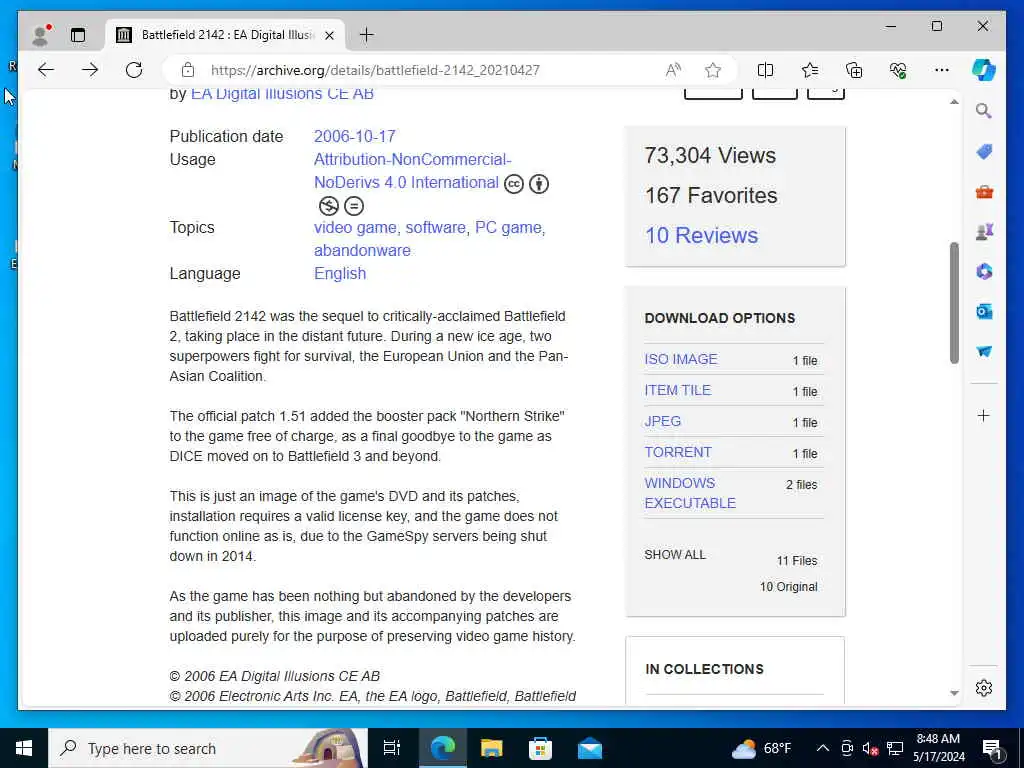Screen dimensions: 1024x768
Task: Open Collections panel
Action: point(854,70)
